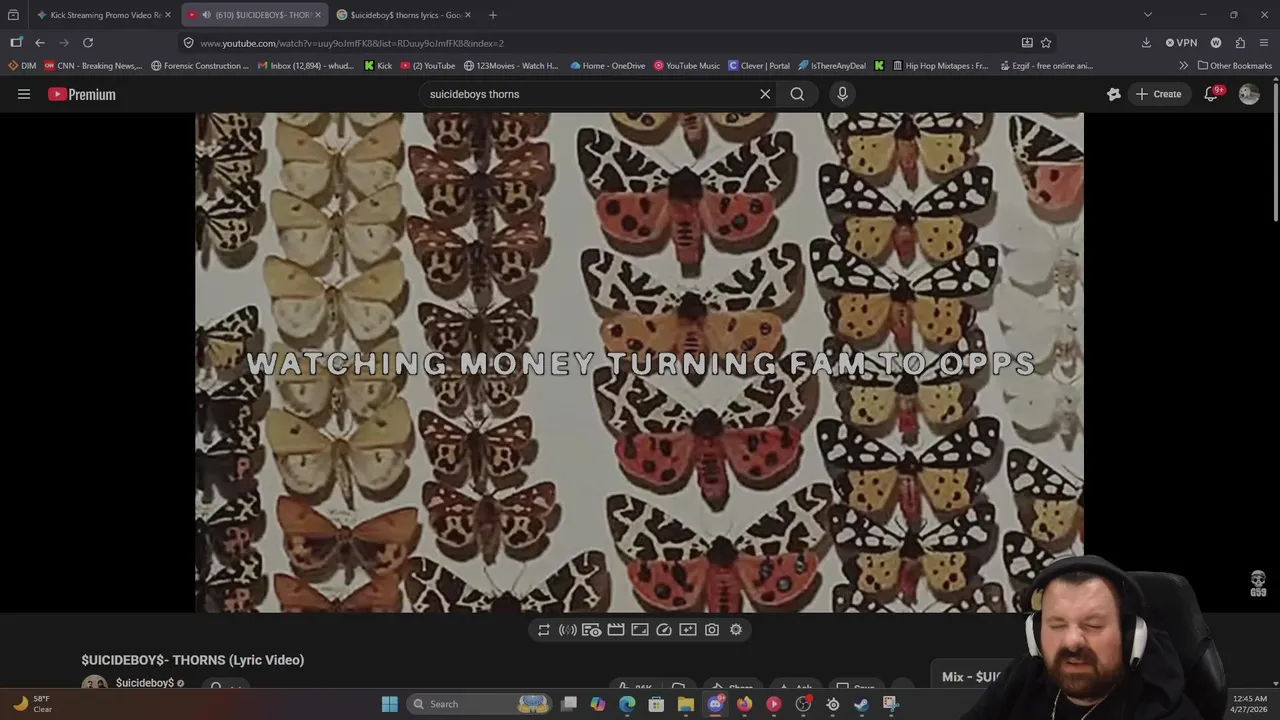Screen dimensions: 1280x720
Task: Open the account avatar menu
Action: point(1249,94)
